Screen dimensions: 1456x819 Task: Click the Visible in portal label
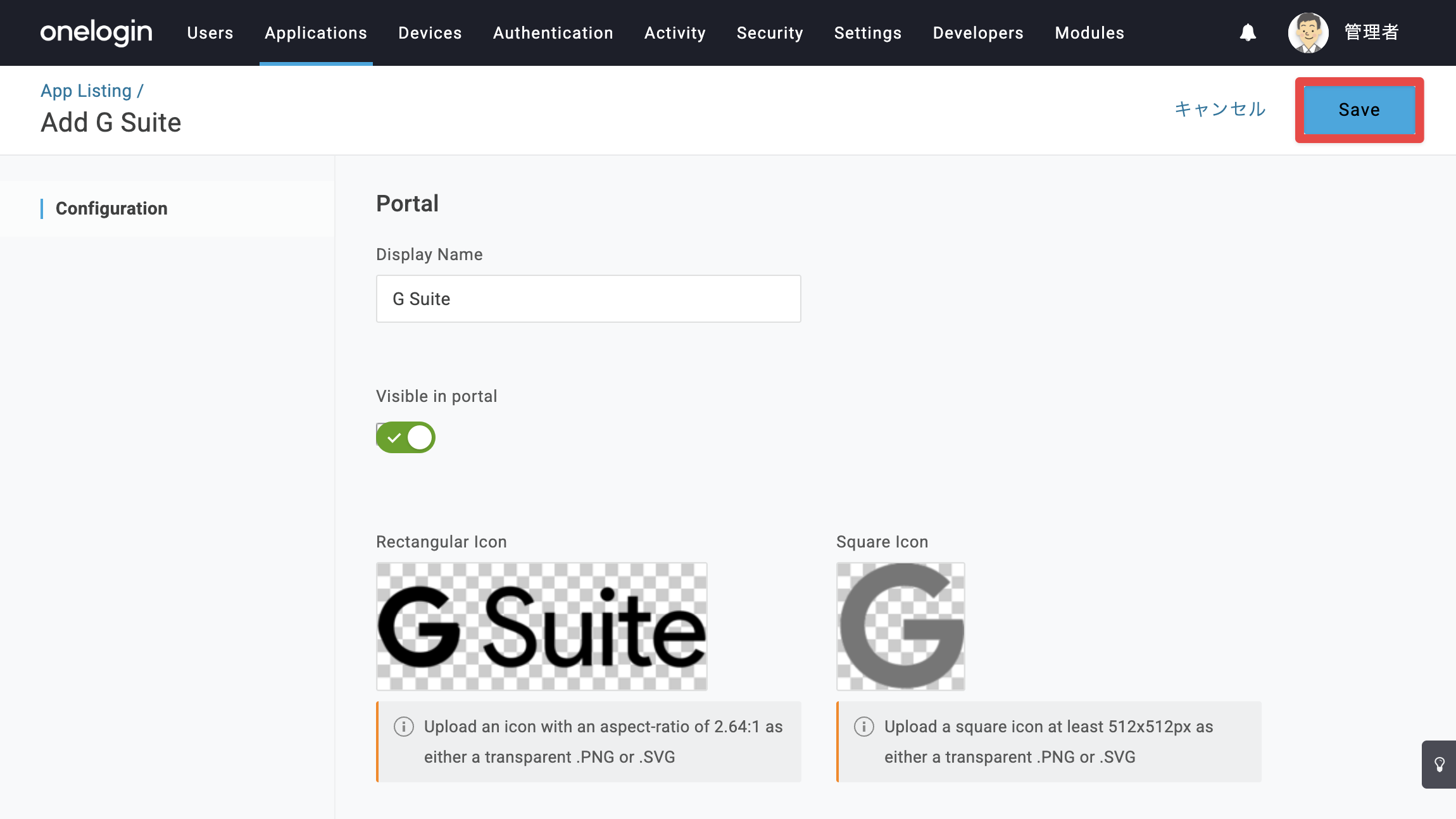[x=437, y=396]
